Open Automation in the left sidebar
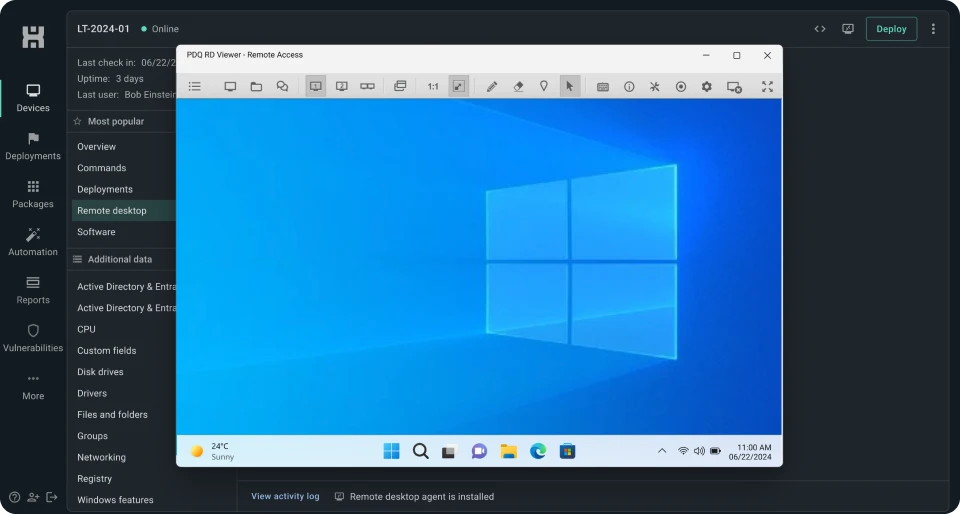960x514 pixels. [x=33, y=242]
